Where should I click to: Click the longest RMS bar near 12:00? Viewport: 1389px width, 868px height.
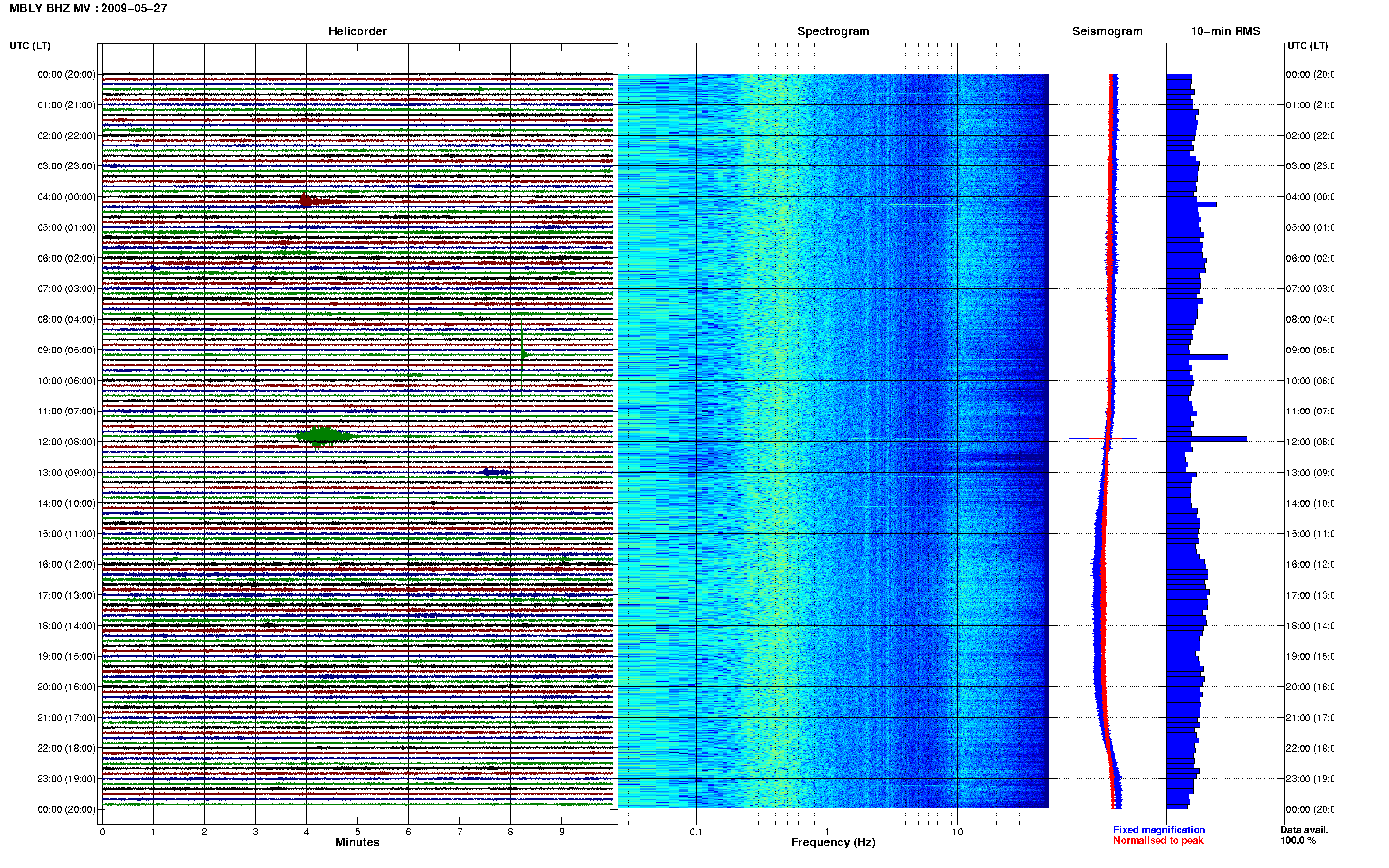pos(1207,439)
